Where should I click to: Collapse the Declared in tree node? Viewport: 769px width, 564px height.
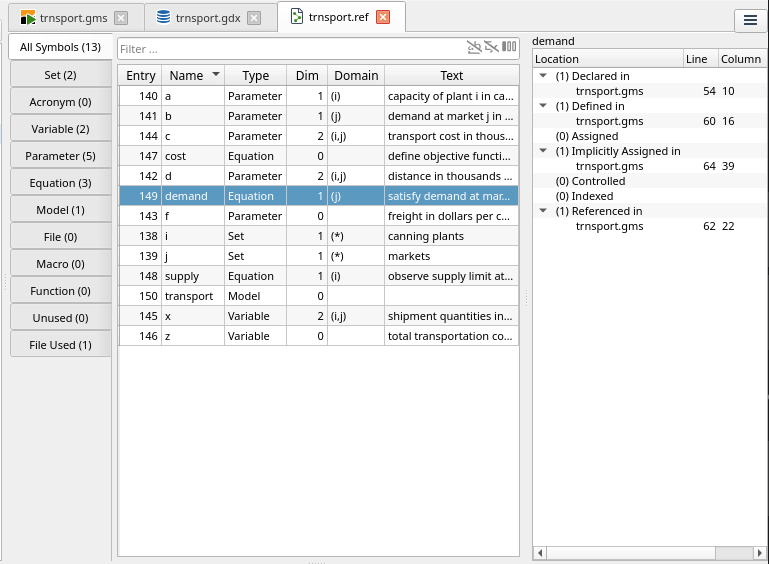click(543, 76)
